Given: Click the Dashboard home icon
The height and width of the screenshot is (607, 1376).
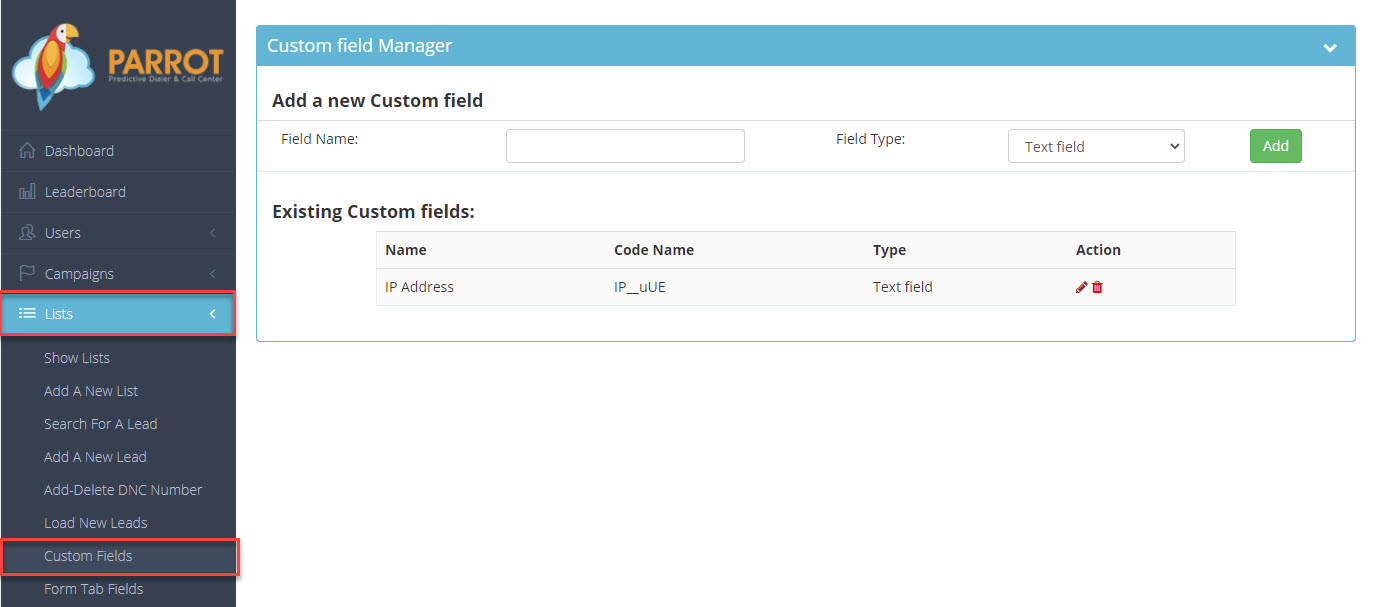Looking at the screenshot, I should (x=27, y=151).
